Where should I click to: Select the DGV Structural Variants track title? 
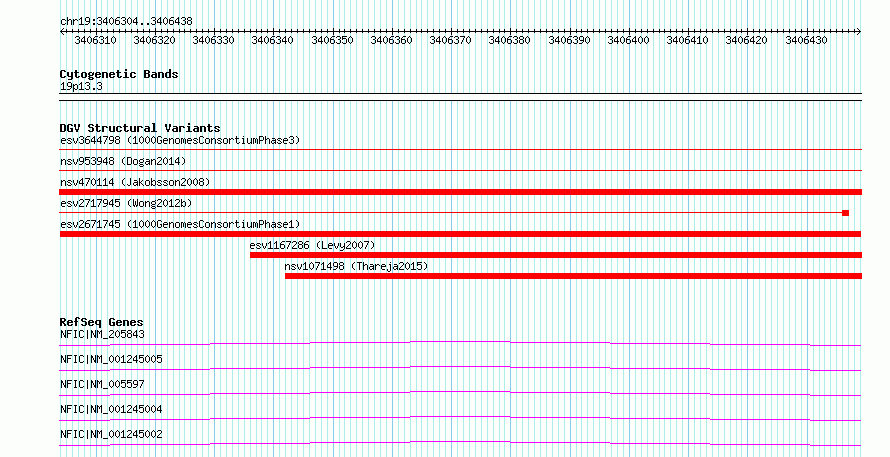(140, 128)
